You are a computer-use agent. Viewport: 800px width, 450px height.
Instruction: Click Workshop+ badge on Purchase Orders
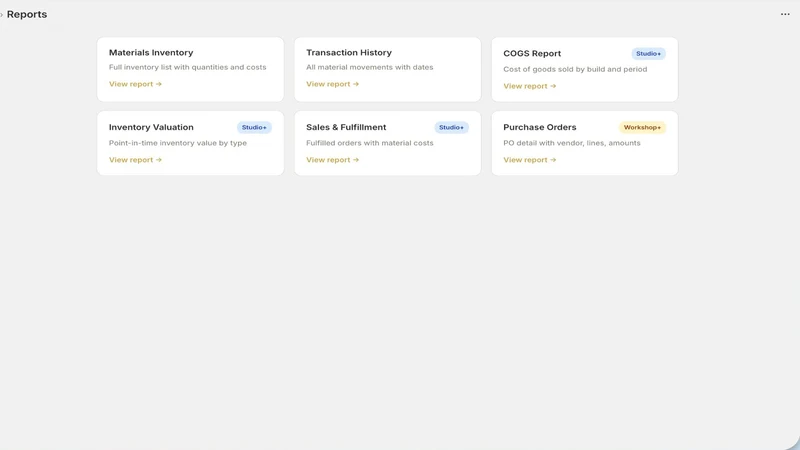pos(642,128)
